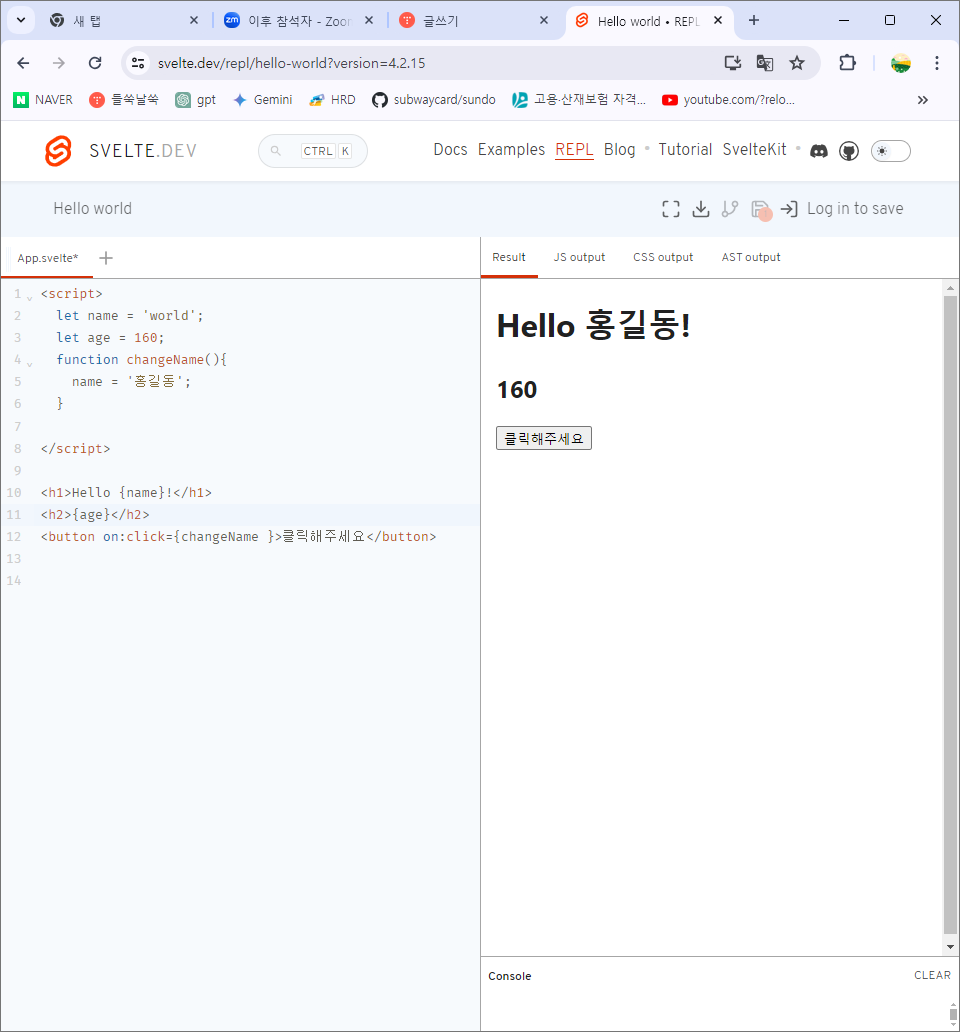The width and height of the screenshot is (960, 1032).
Task: Open the GitHub icon link
Action: [849, 151]
